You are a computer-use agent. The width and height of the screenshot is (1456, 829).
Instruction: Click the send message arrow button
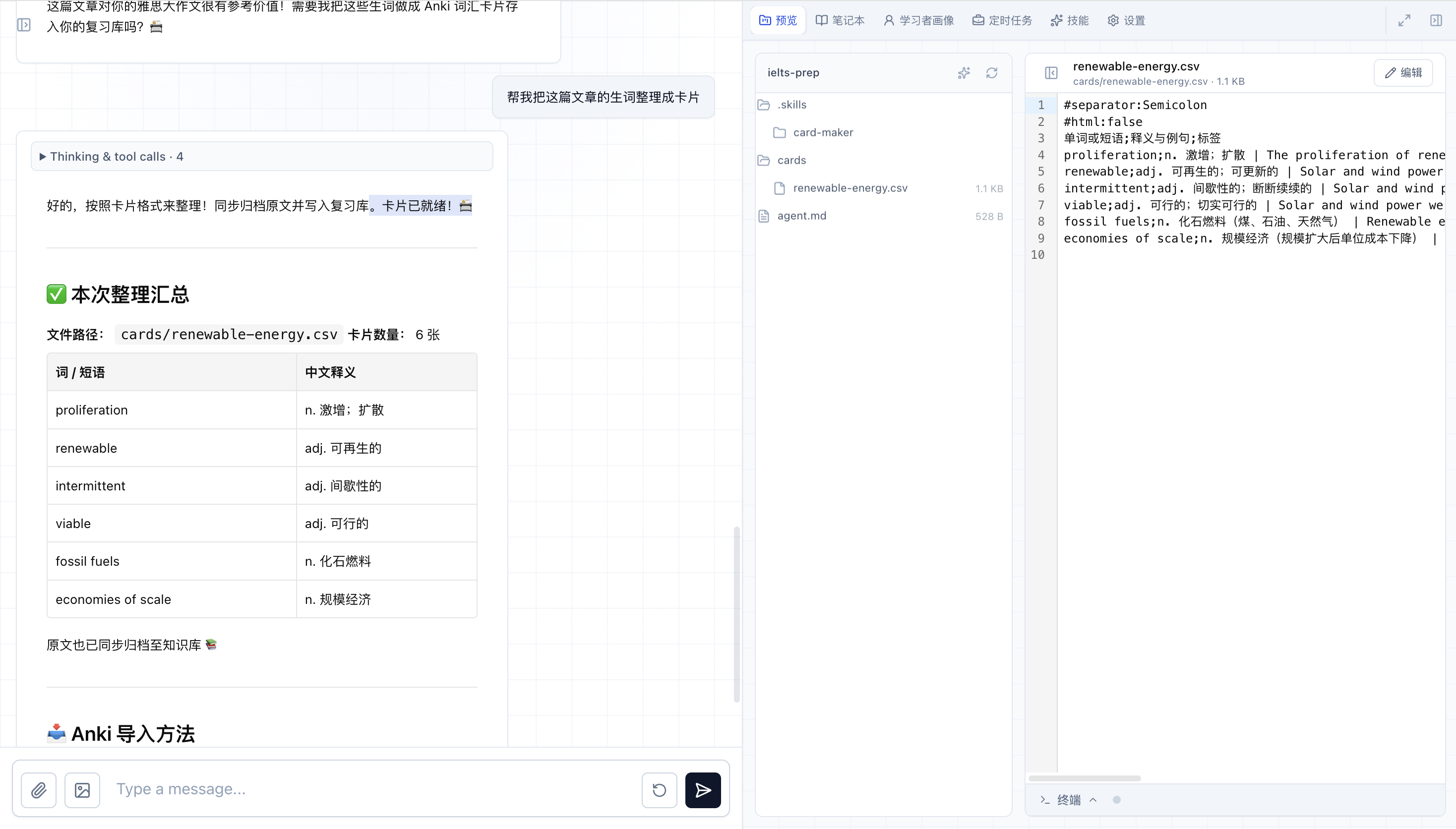pos(703,790)
